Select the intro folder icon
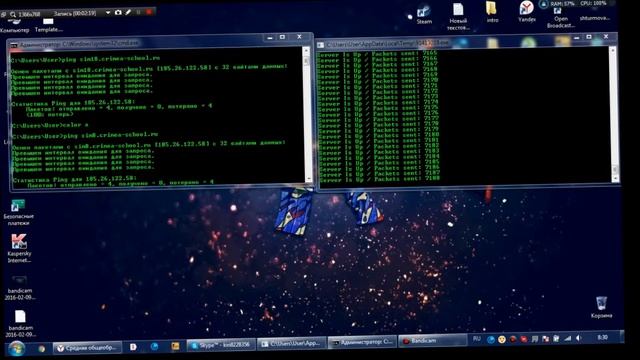This screenshot has width=640, height=360. click(x=492, y=12)
